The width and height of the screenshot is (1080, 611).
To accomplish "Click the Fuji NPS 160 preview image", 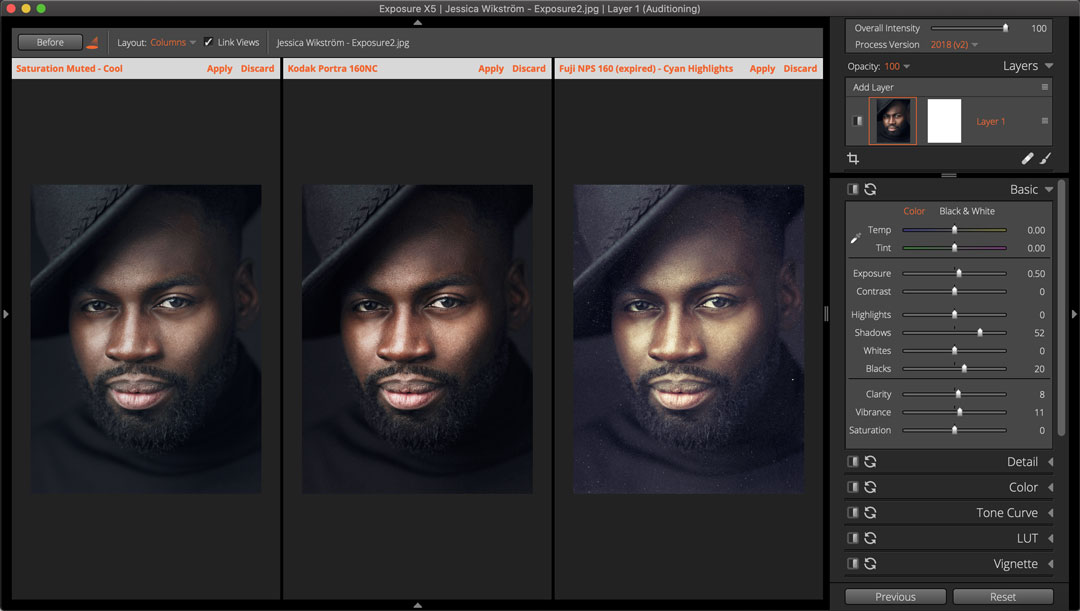I will pos(689,339).
